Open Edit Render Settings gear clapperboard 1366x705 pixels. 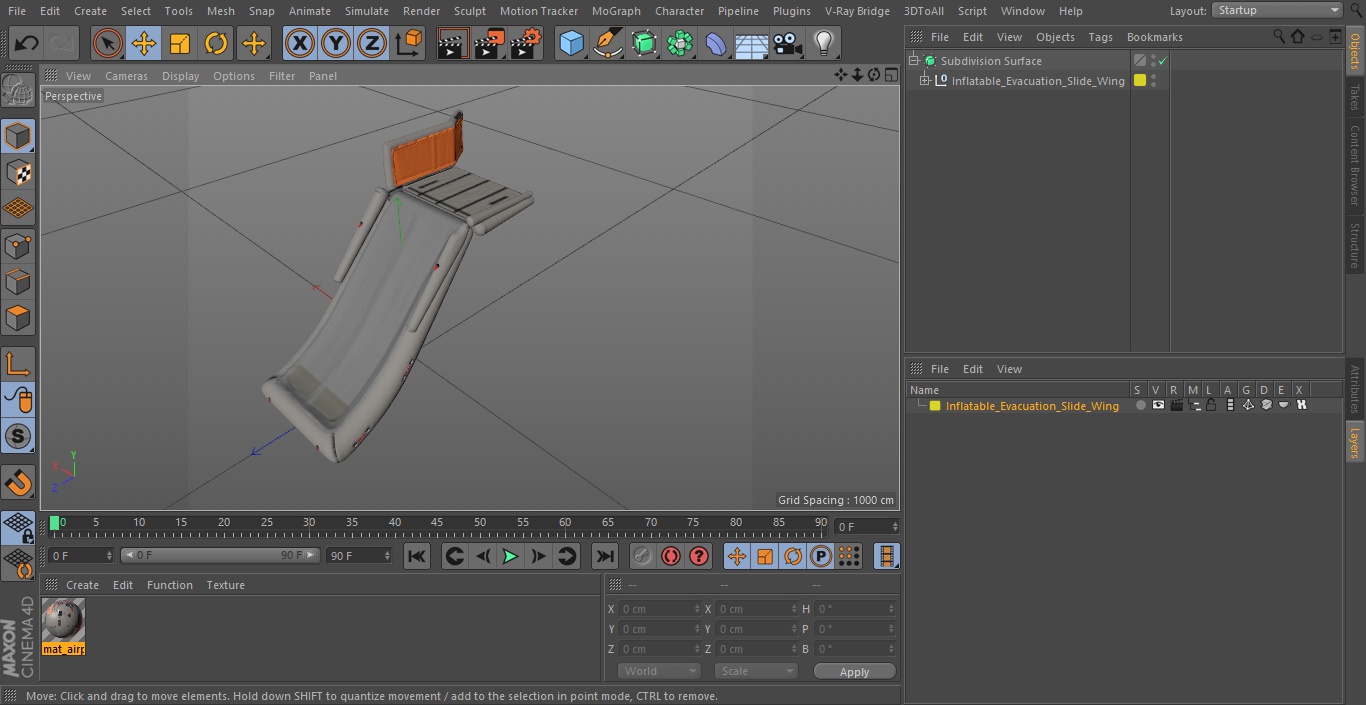pos(526,43)
